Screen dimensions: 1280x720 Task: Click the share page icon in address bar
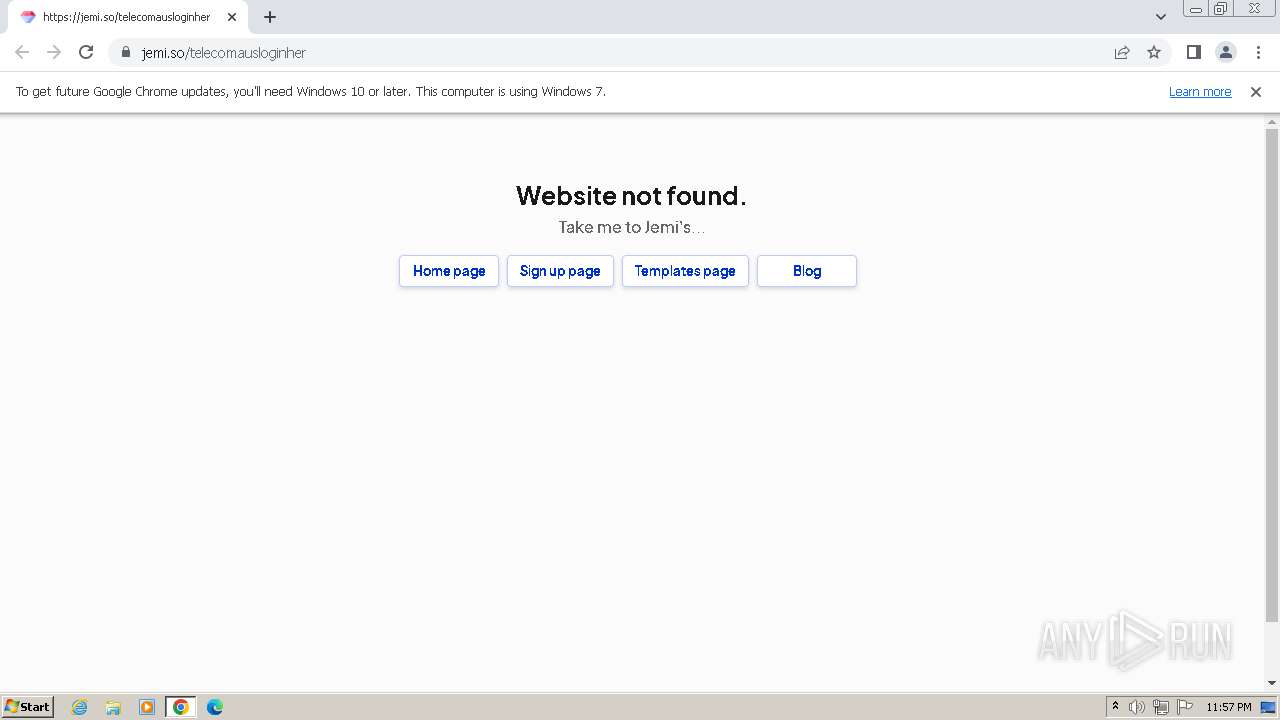(x=1122, y=52)
